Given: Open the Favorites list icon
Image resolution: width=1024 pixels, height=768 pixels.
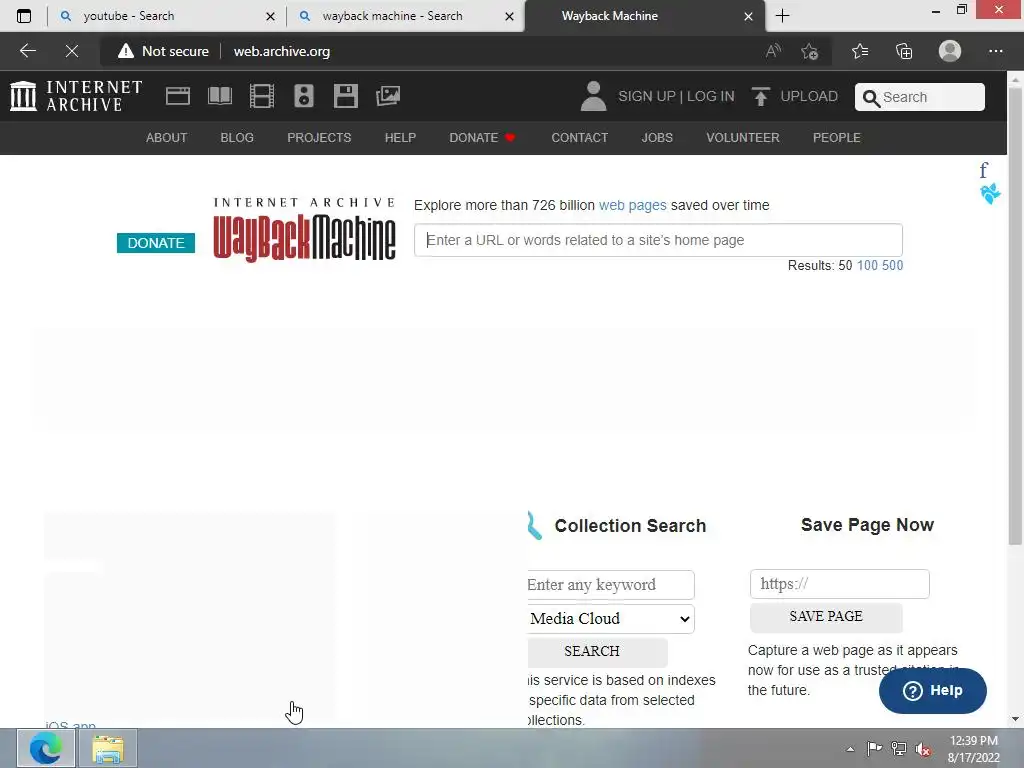Looking at the screenshot, I should click(x=860, y=51).
